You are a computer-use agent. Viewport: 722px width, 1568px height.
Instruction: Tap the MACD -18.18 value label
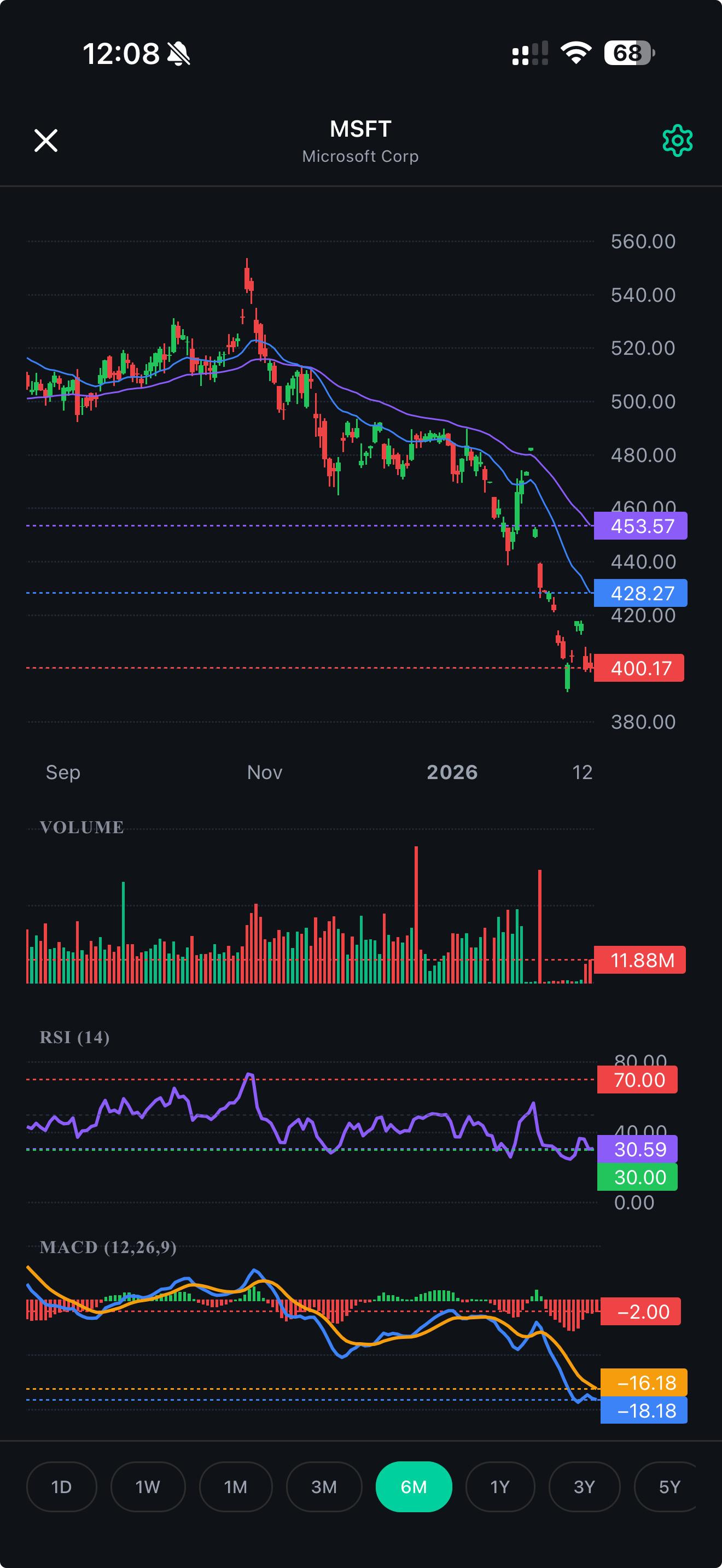644,1411
